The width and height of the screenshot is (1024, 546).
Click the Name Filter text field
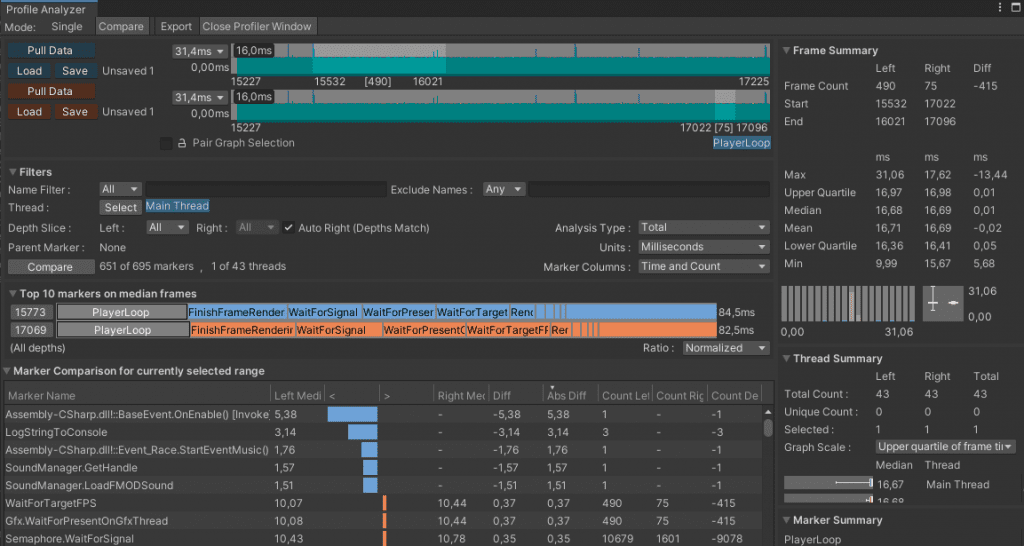point(266,189)
